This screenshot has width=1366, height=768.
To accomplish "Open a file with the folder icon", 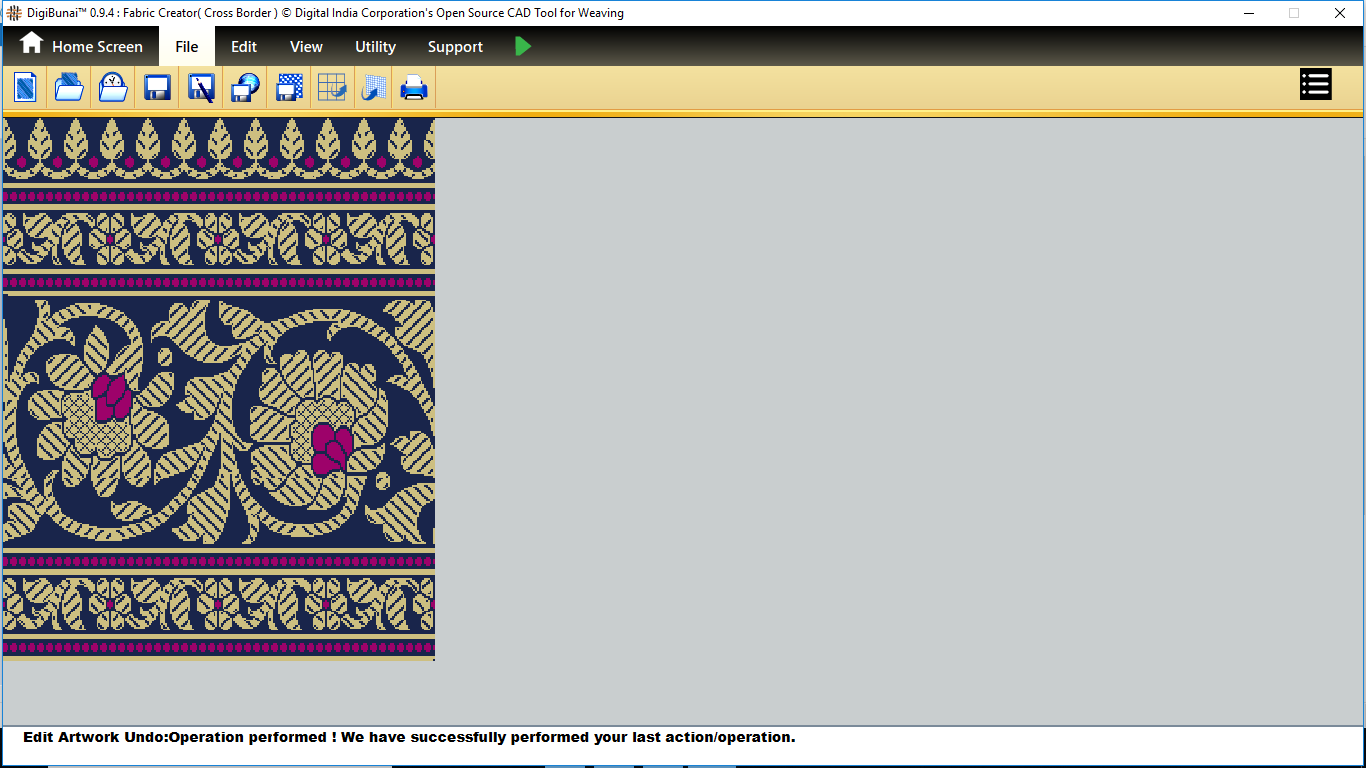I will [69, 88].
